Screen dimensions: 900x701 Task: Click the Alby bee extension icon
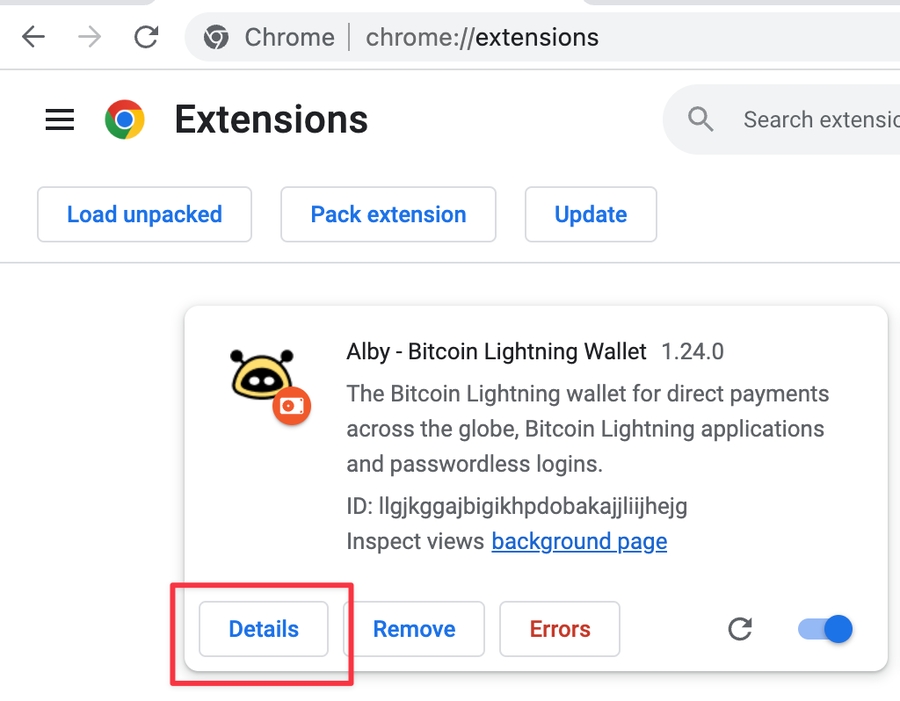coord(263,380)
